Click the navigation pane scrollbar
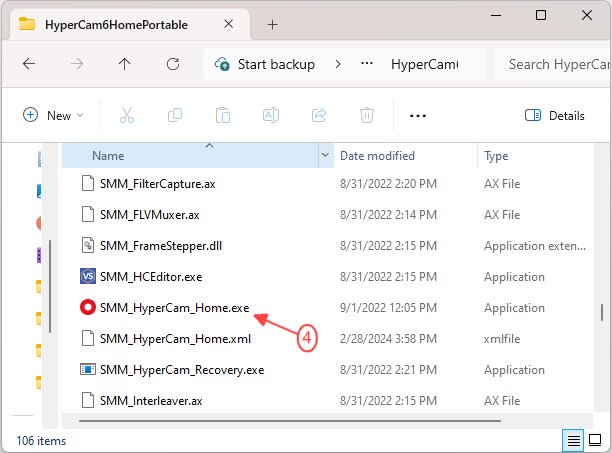The image size is (612, 453). click(x=50, y=287)
